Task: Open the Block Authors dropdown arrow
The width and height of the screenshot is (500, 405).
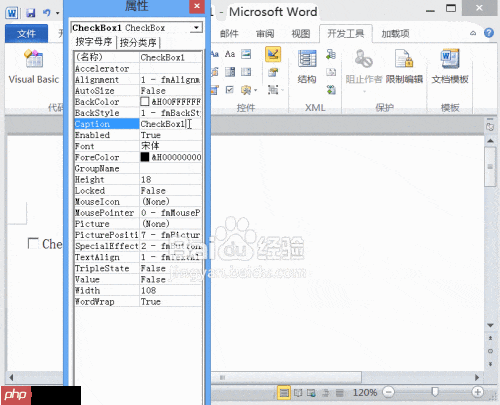Action: 364,91
